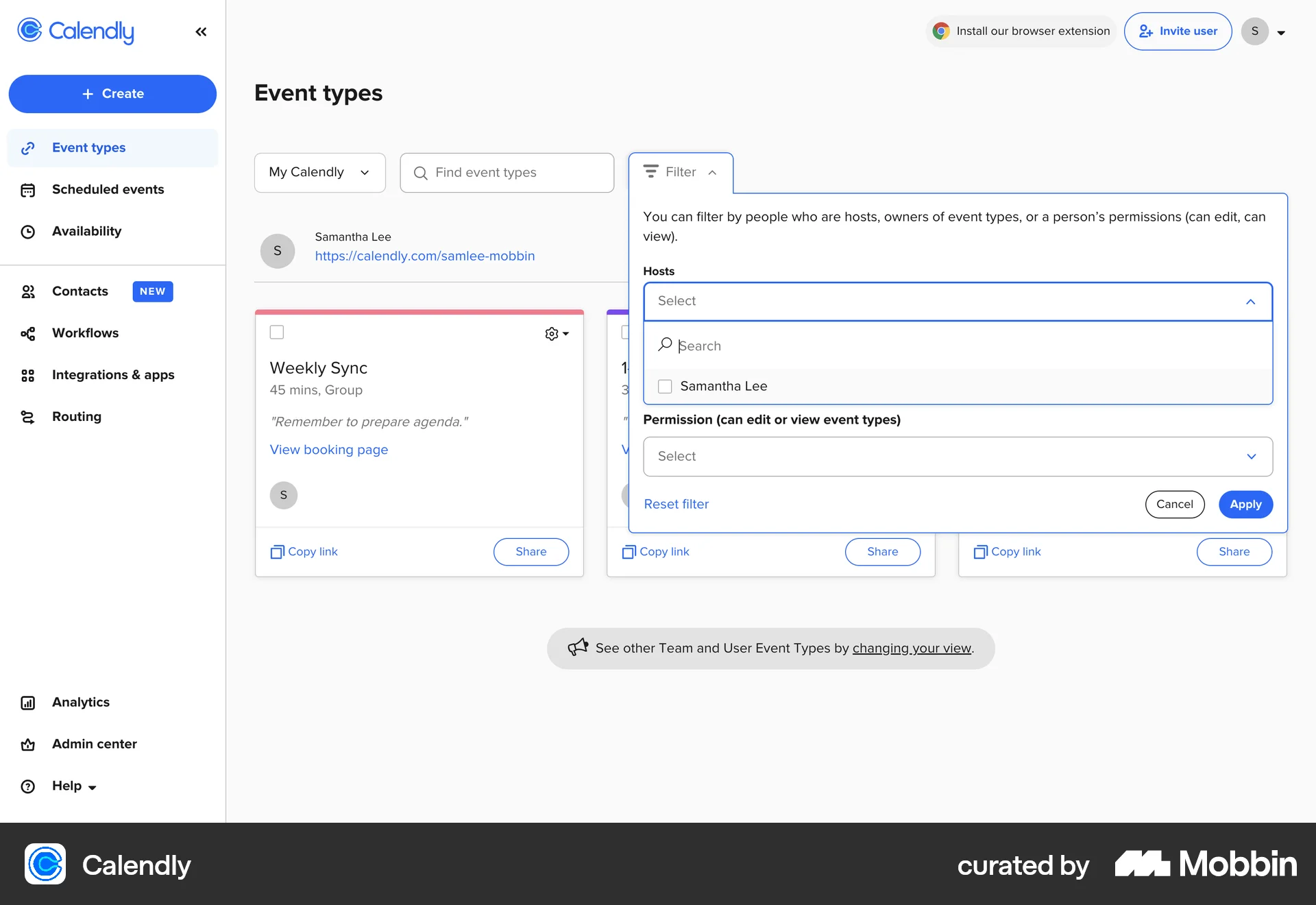1316x905 pixels.
Task: Apply the host filter
Action: [1245, 504]
